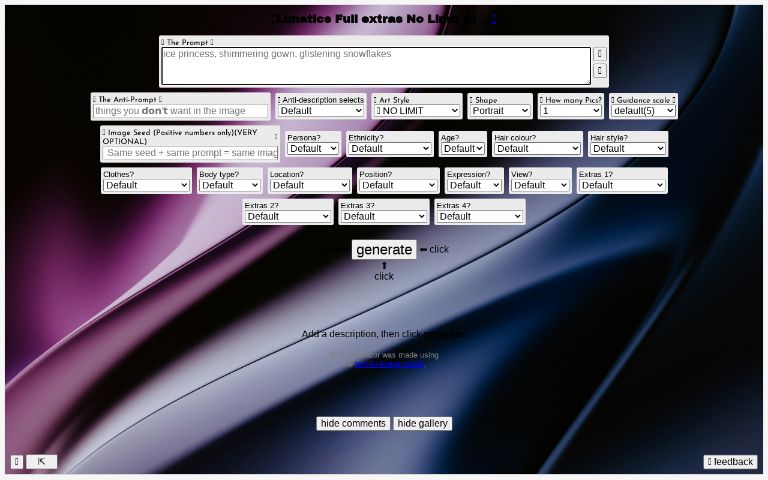Click the arrow icon button in the bottom-left corner

(x=42, y=461)
